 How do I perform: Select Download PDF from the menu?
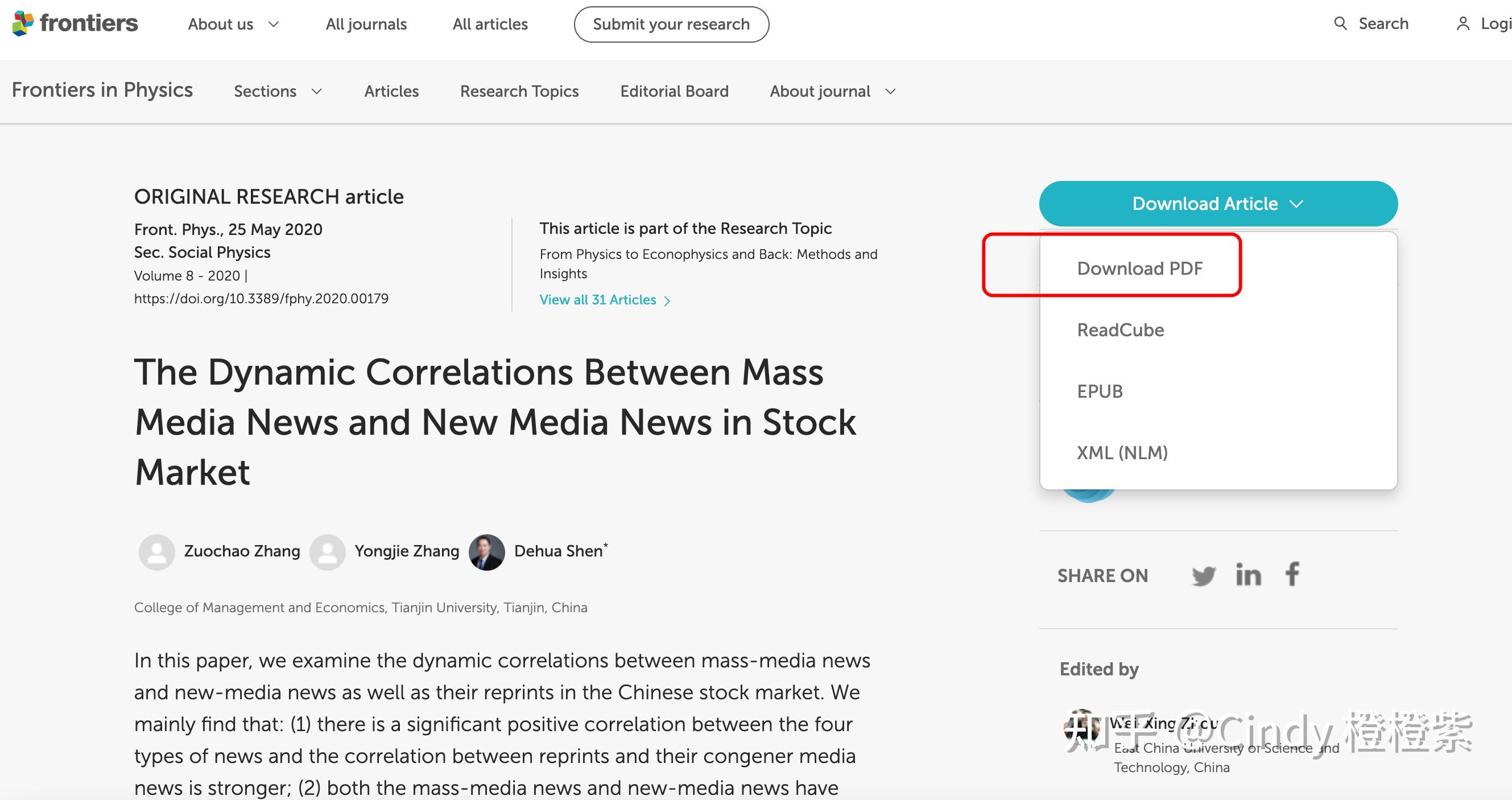pos(1139,268)
